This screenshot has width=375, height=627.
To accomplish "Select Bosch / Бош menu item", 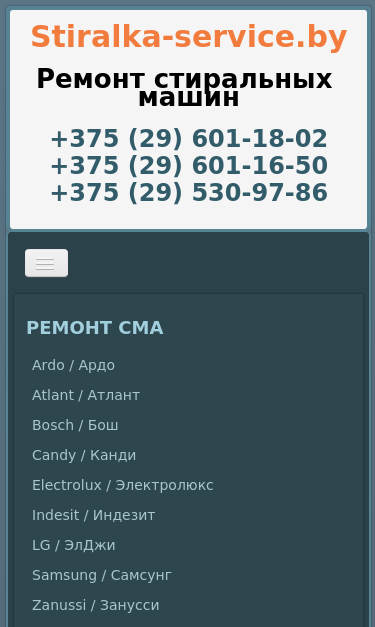I will [75, 425].
